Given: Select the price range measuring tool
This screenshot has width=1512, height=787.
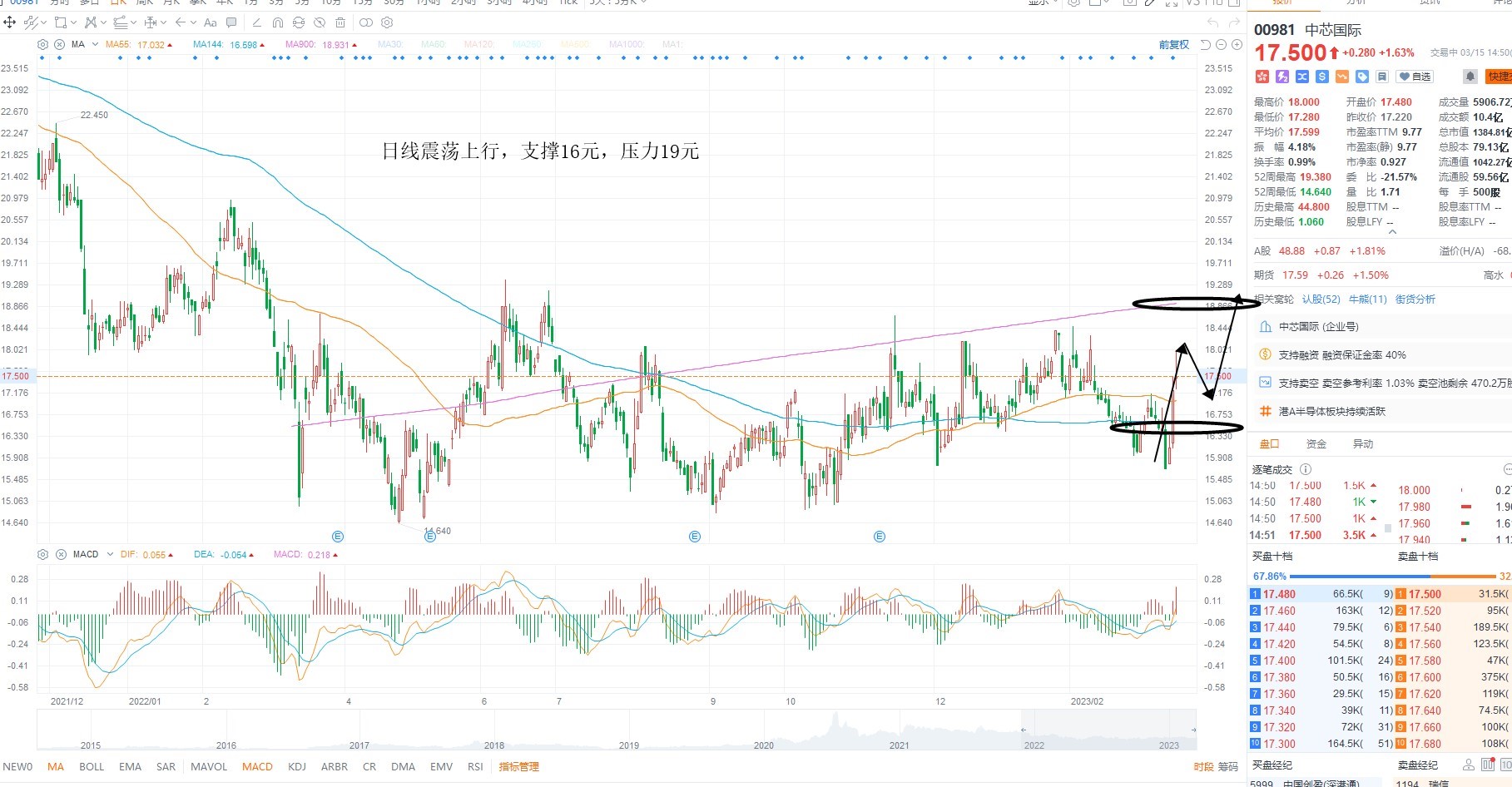Looking at the screenshot, I should pos(151,22).
